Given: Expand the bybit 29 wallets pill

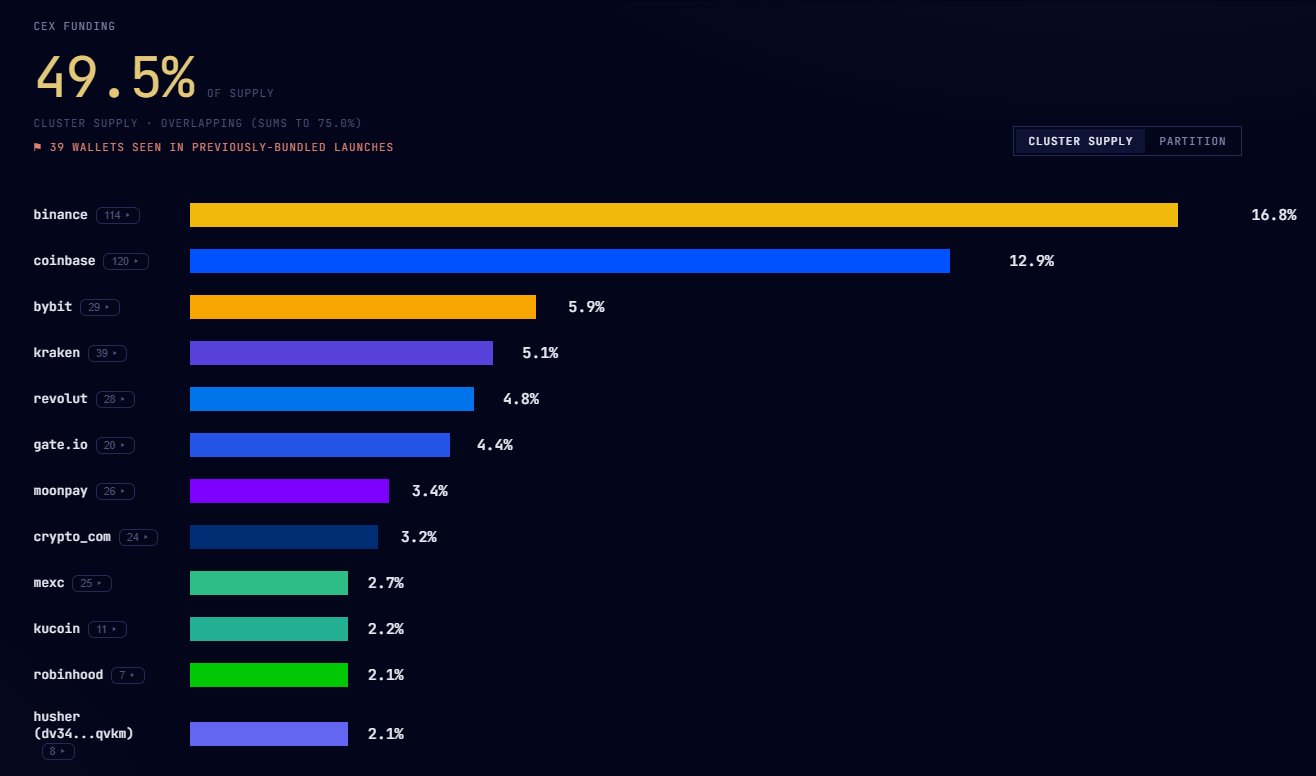Looking at the screenshot, I should coord(100,307).
